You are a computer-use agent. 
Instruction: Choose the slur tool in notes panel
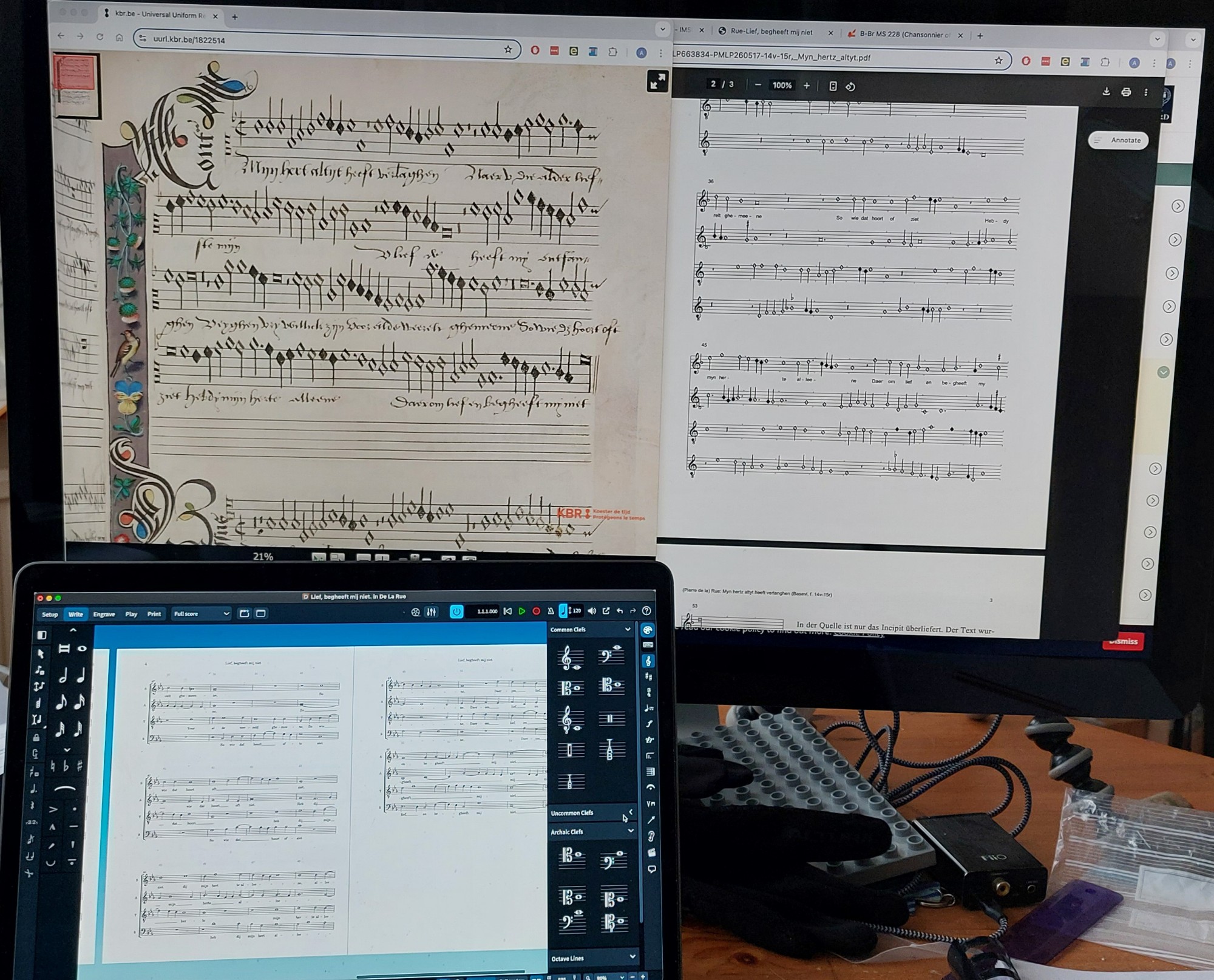tap(64, 789)
